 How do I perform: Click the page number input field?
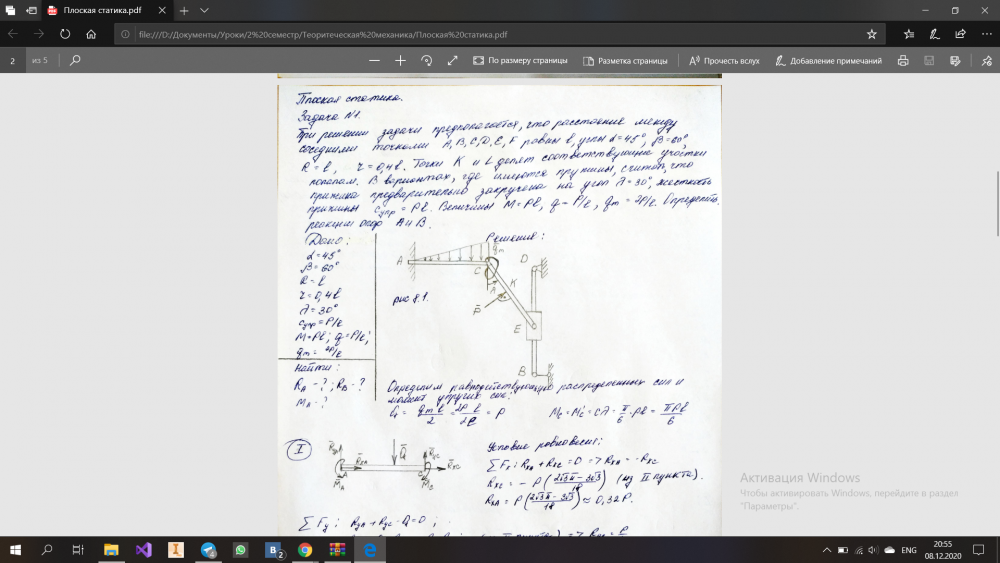13,60
